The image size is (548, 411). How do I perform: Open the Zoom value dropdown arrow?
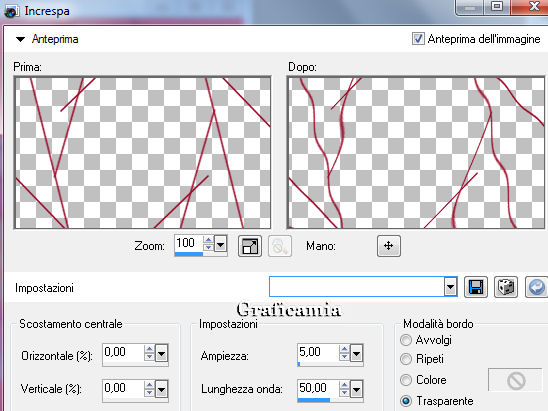220,244
